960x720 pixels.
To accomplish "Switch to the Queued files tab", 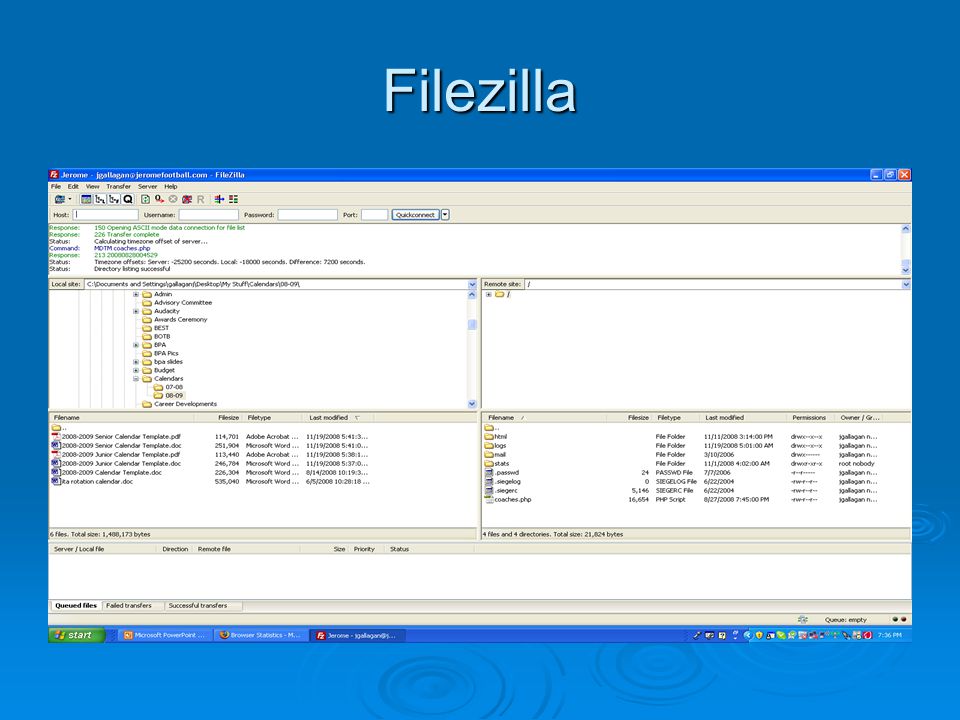I will pyautogui.click(x=76, y=606).
